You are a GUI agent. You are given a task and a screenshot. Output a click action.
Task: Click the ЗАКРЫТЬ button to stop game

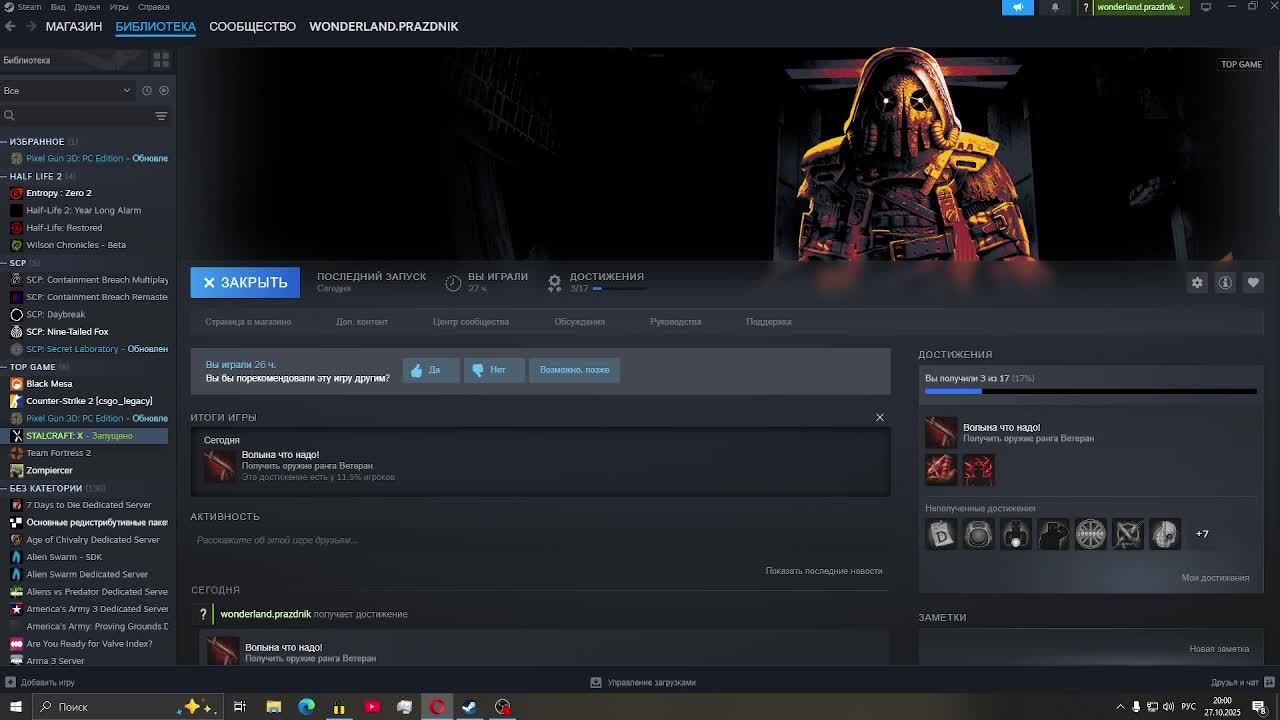245,282
